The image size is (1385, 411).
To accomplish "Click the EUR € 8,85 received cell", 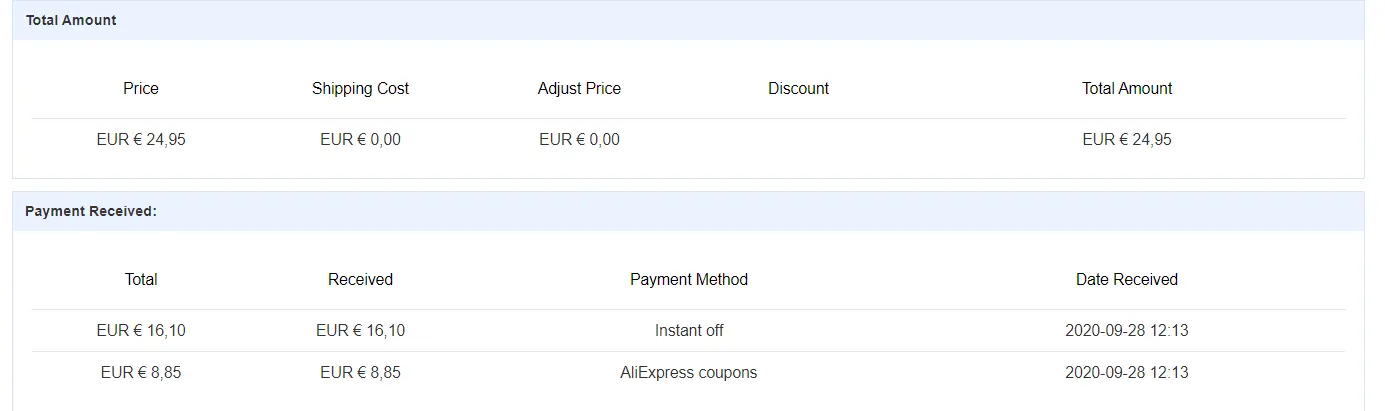I will (360, 372).
